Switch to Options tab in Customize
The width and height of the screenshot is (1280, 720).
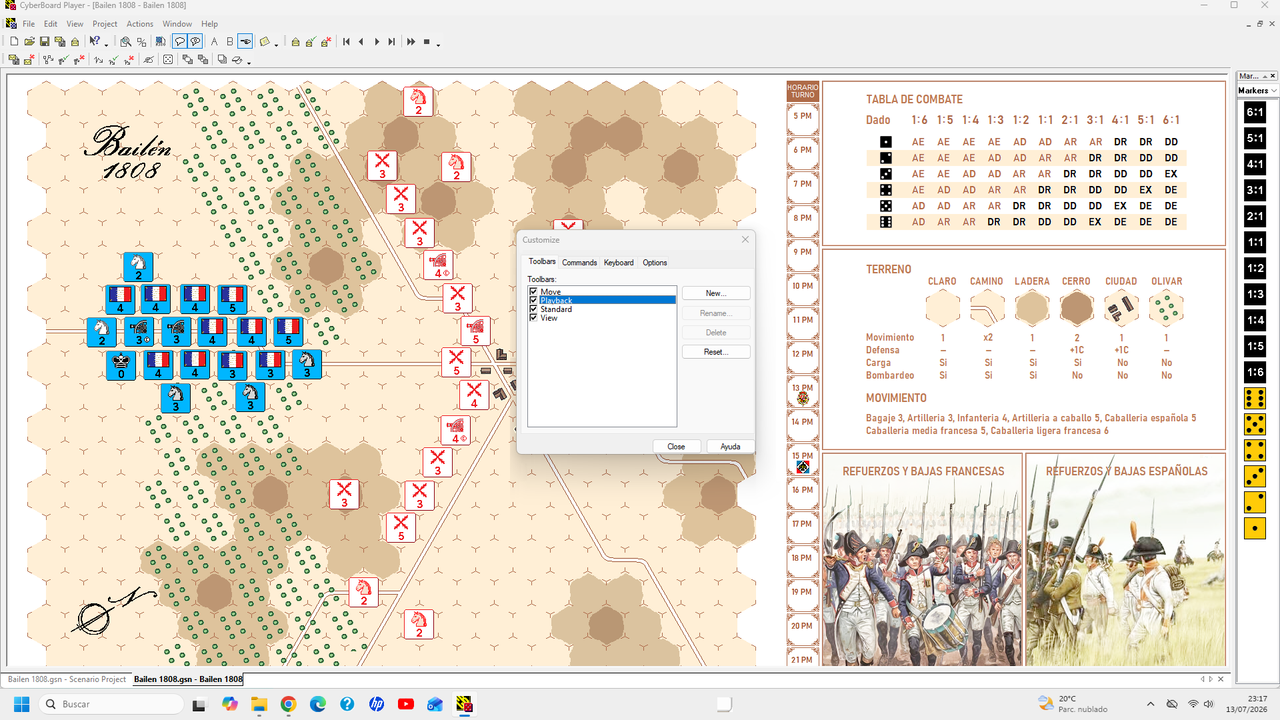(655, 262)
